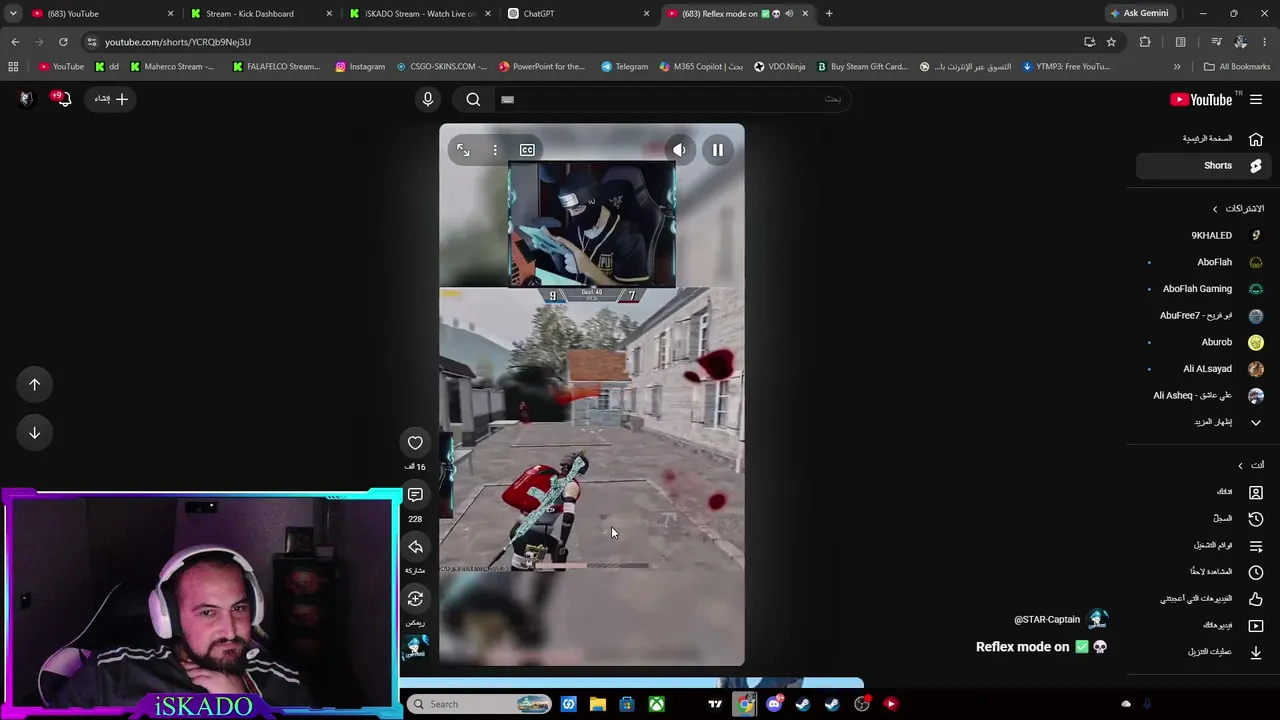Go to the YouTube home logo
Image resolution: width=1280 pixels, height=720 pixels.
[x=1201, y=99]
